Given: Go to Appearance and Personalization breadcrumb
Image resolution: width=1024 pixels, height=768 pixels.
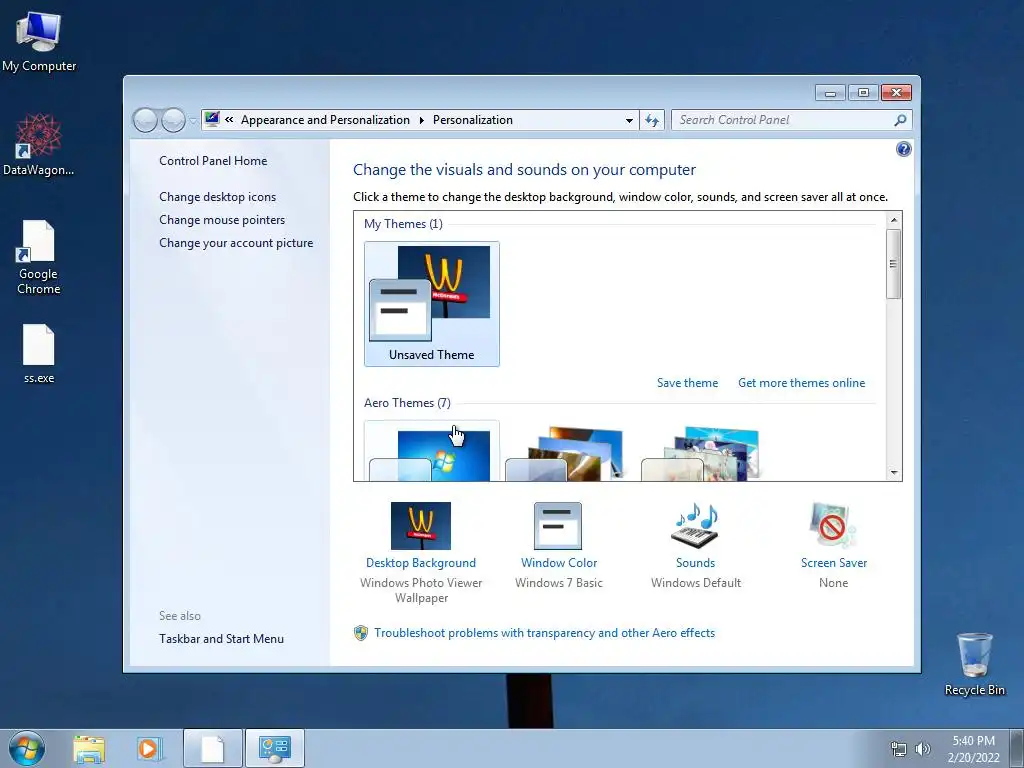Looking at the screenshot, I should point(325,120).
